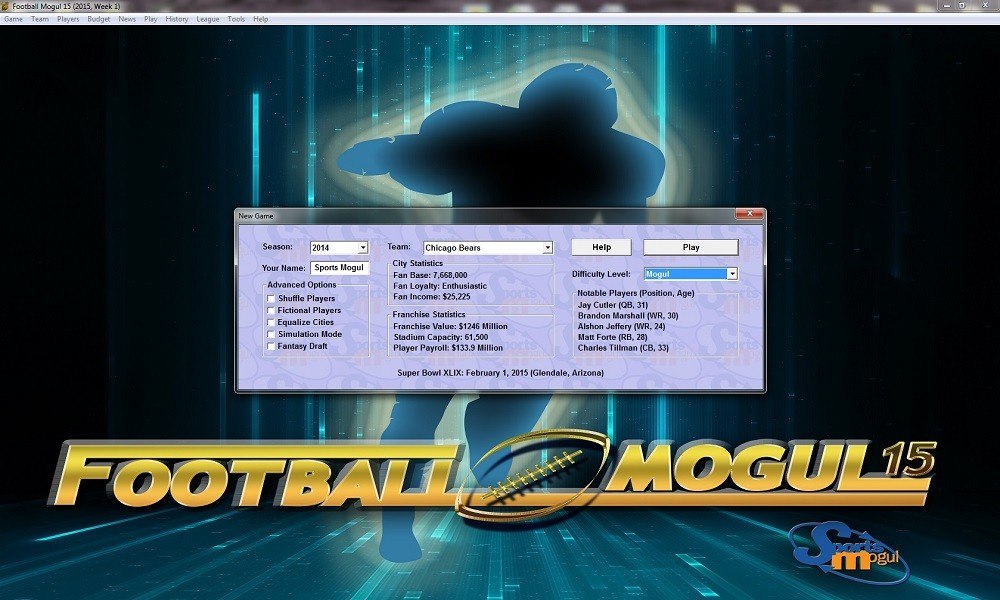This screenshot has width=1000, height=600.
Task: Open the News menu
Action: [125, 17]
